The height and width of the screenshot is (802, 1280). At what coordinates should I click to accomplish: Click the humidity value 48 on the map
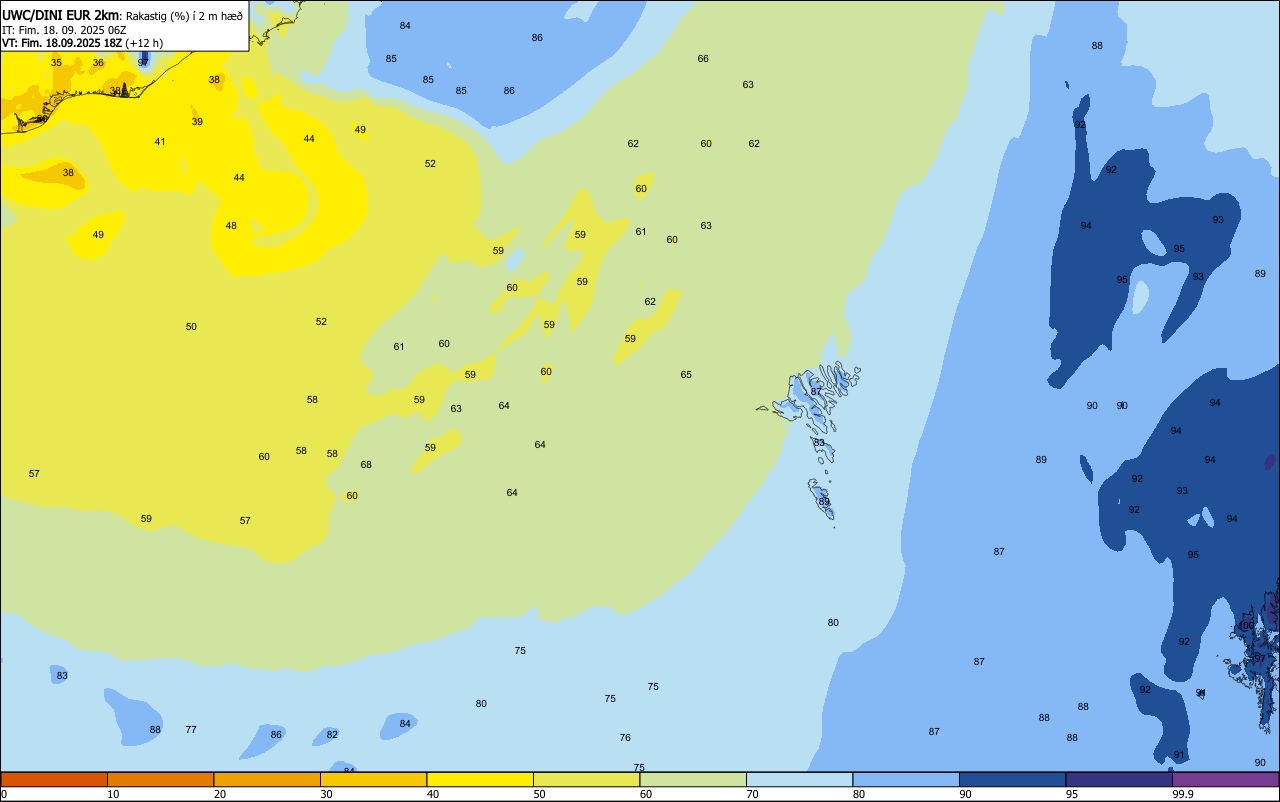click(231, 226)
